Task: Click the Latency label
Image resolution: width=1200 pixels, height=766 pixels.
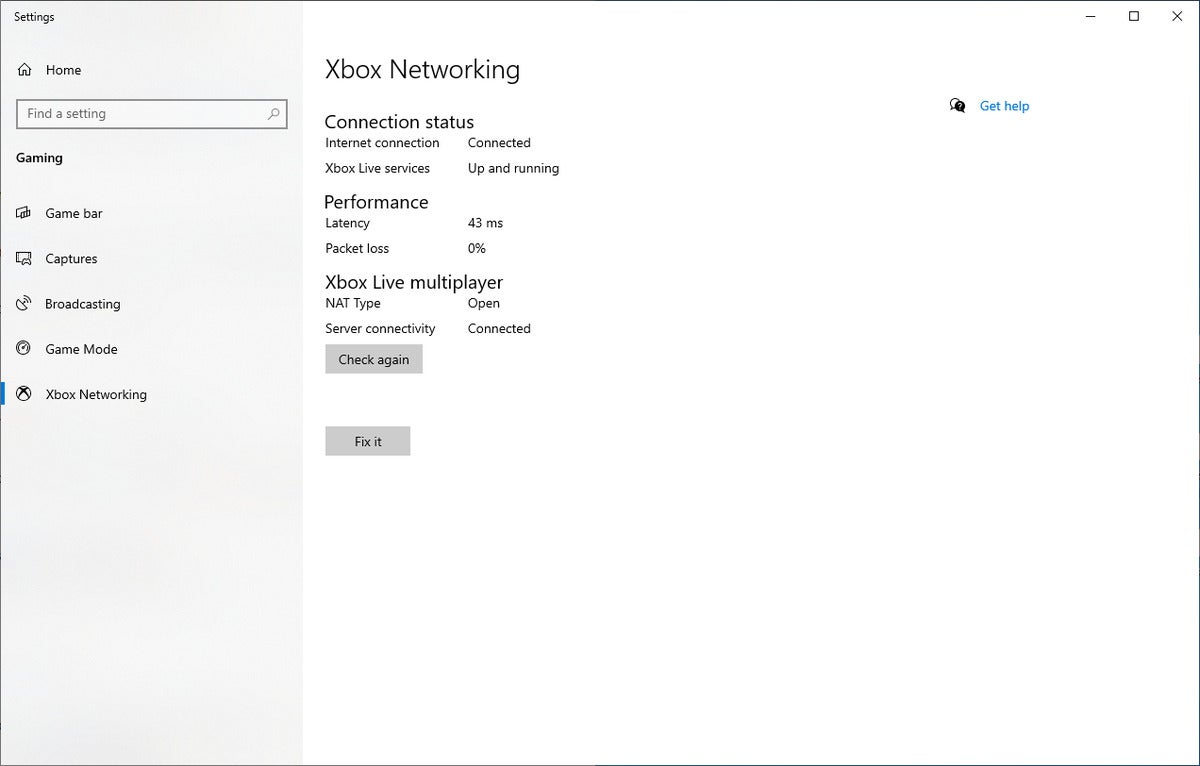Action: 347,223
